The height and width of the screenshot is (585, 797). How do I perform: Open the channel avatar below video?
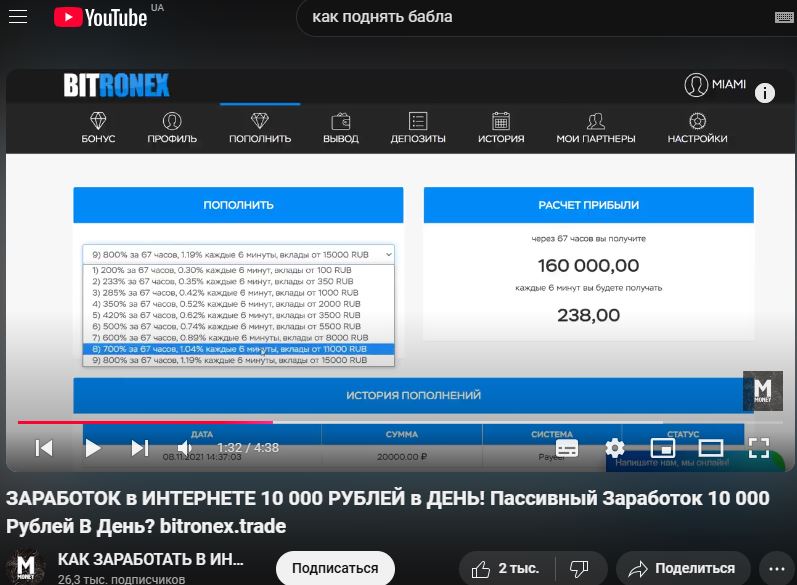pos(25,567)
